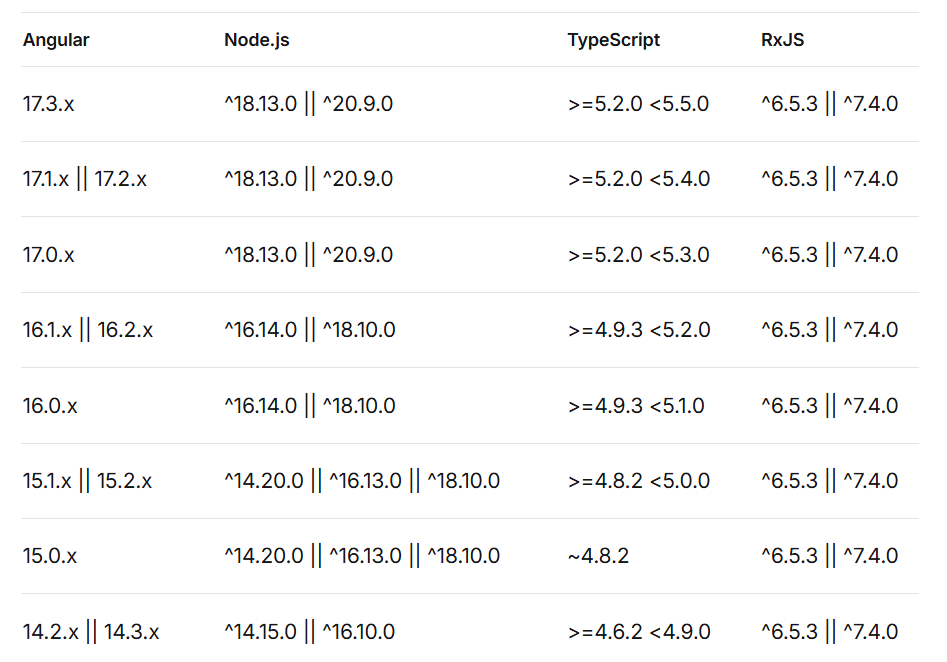Select the 14.2.x || 14.3.x version cell
The height and width of the screenshot is (662, 947).
pos(91,632)
